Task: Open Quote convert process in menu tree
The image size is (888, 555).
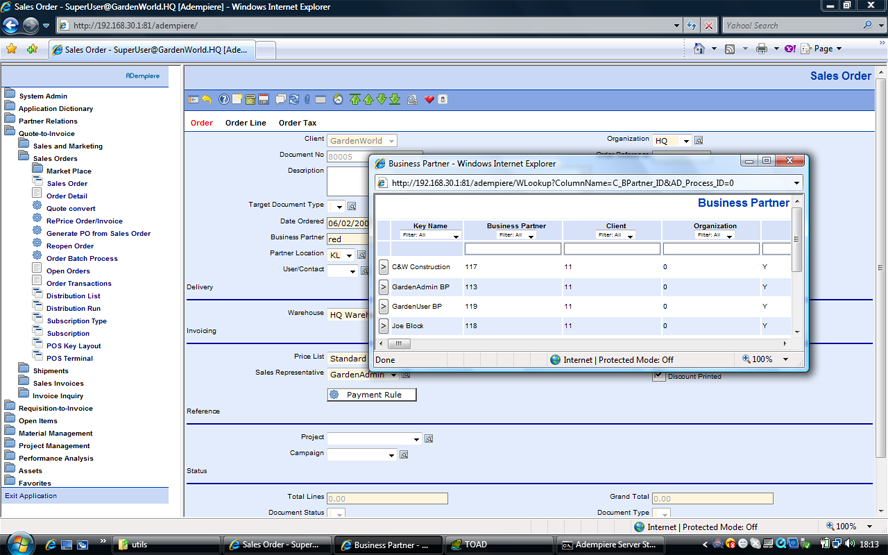Action: (x=71, y=208)
